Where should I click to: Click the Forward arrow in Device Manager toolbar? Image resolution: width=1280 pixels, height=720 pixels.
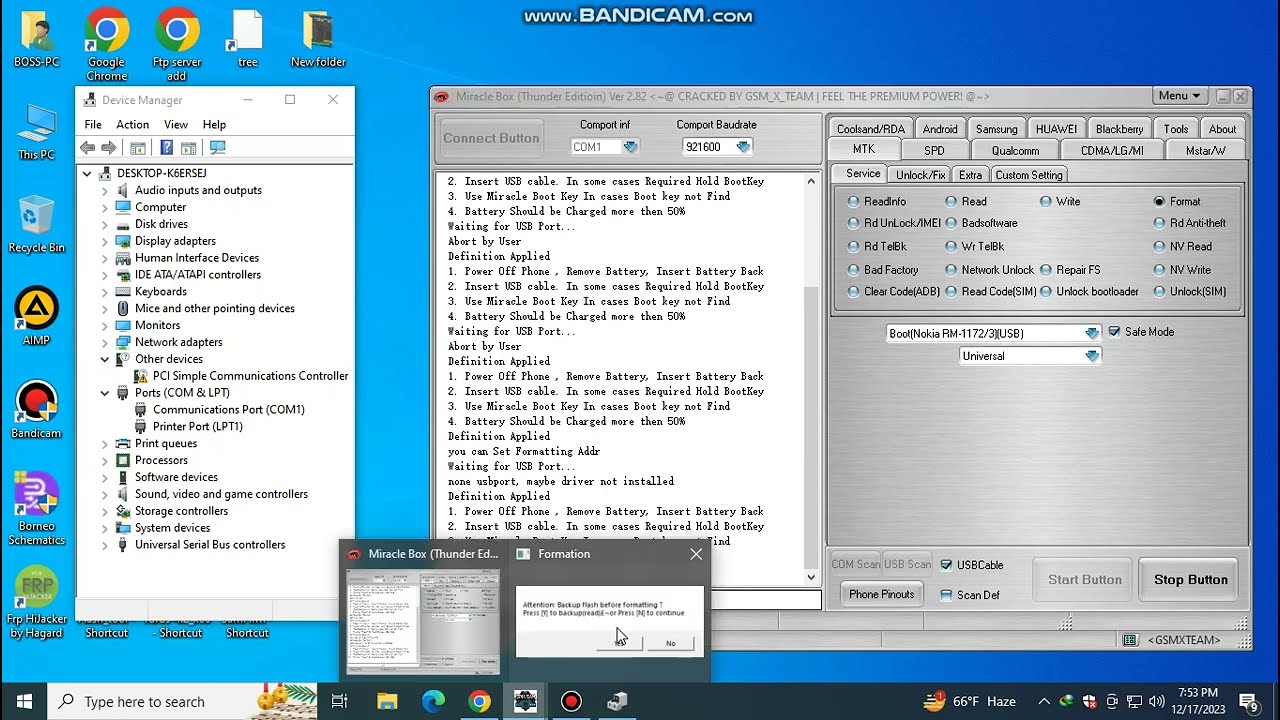109,148
